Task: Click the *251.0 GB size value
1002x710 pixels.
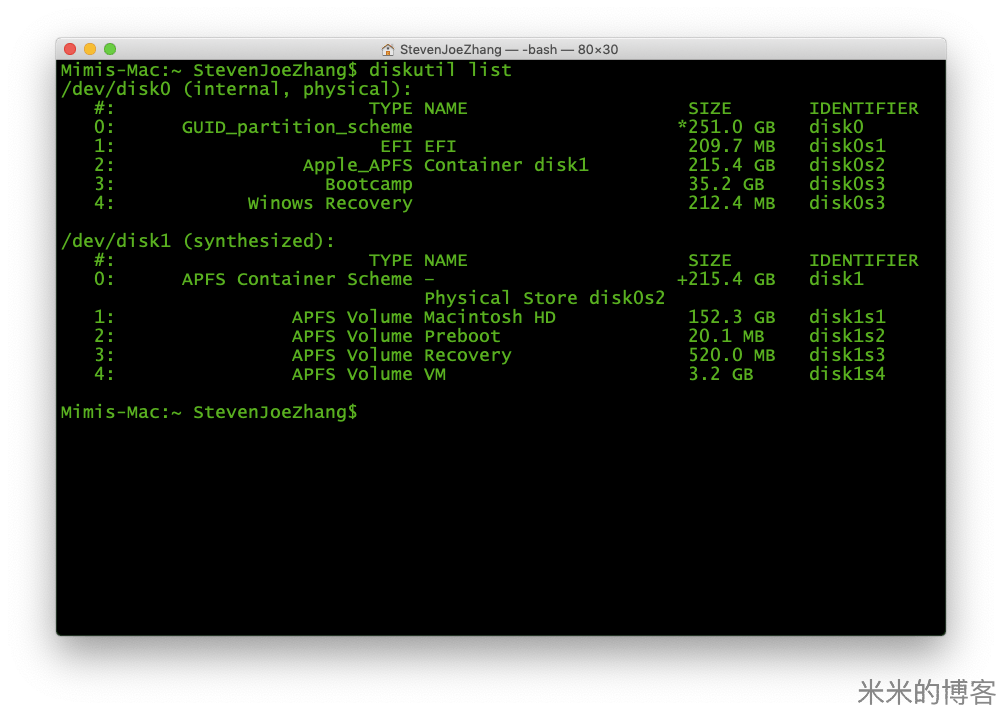Action: (727, 127)
